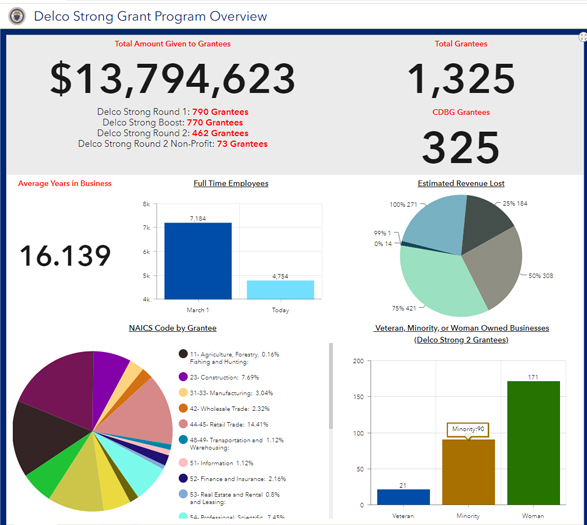This screenshot has height=525, width=587.
Task: Click the NAICS legend scrollbar
Action: [x=331, y=386]
